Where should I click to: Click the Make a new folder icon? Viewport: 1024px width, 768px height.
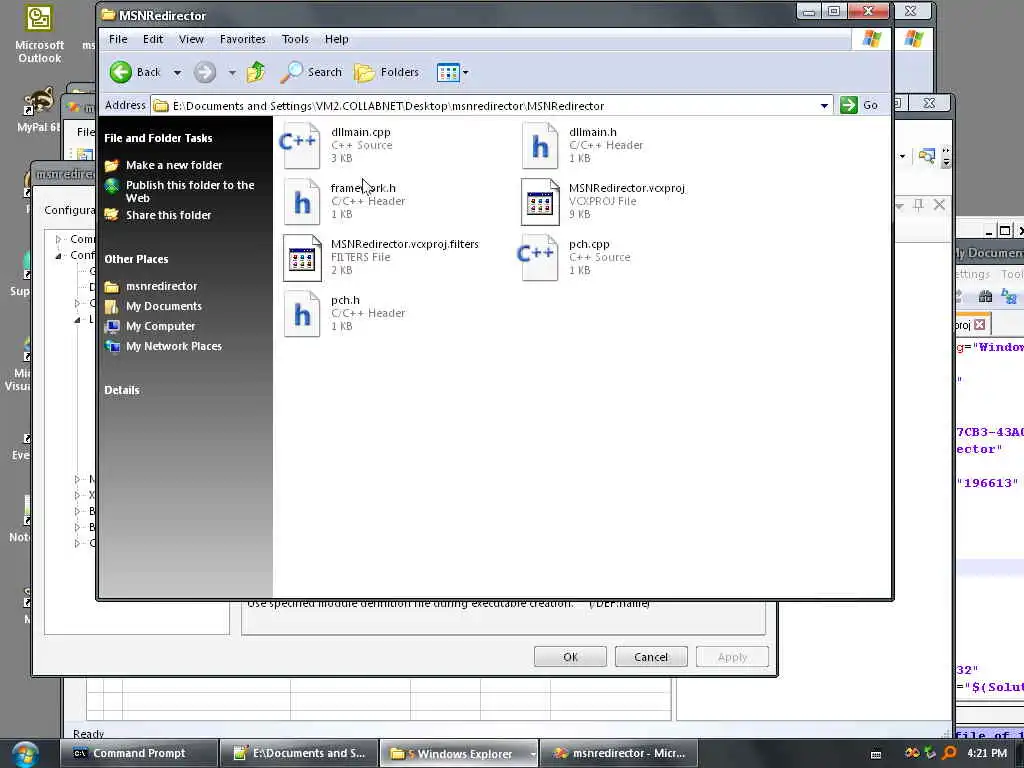click(x=112, y=165)
